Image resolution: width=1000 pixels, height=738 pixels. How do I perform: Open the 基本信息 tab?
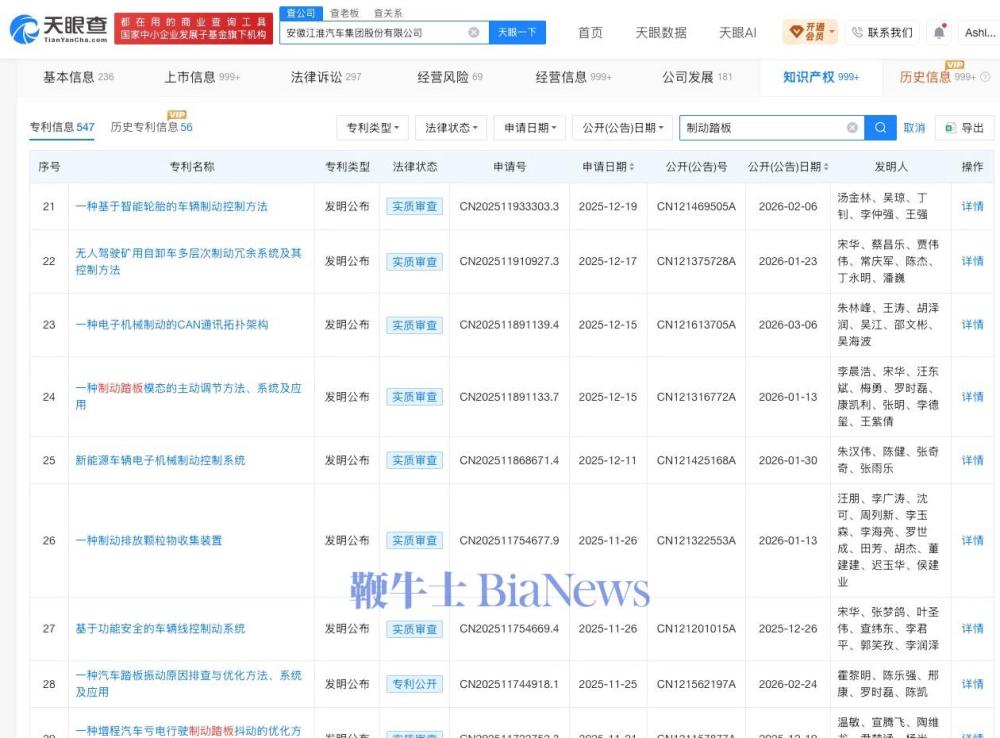(78, 77)
